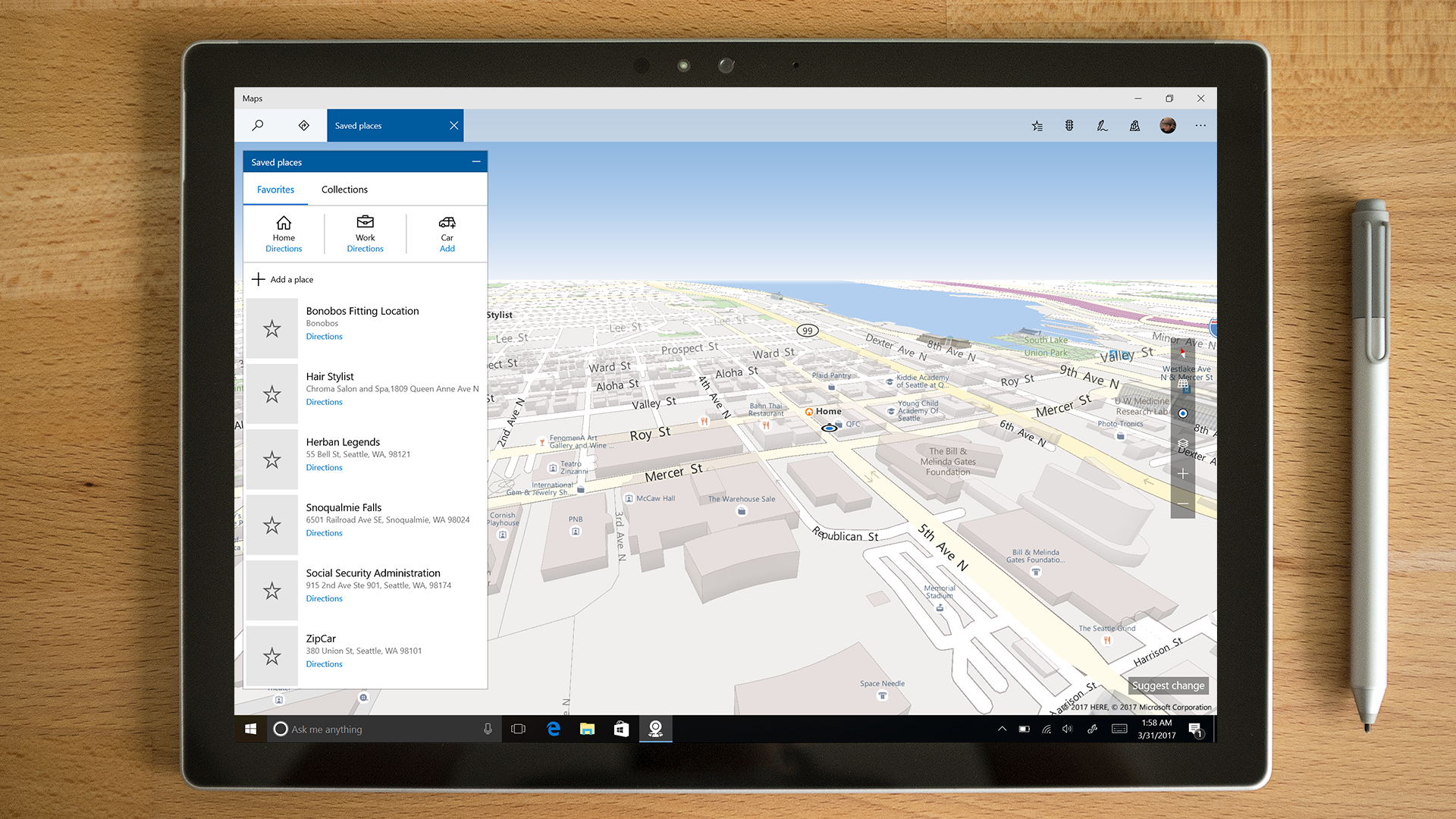Click the Bill & Melinda Gates Foundation label
Screen dimensions: 1456x819
948,461
